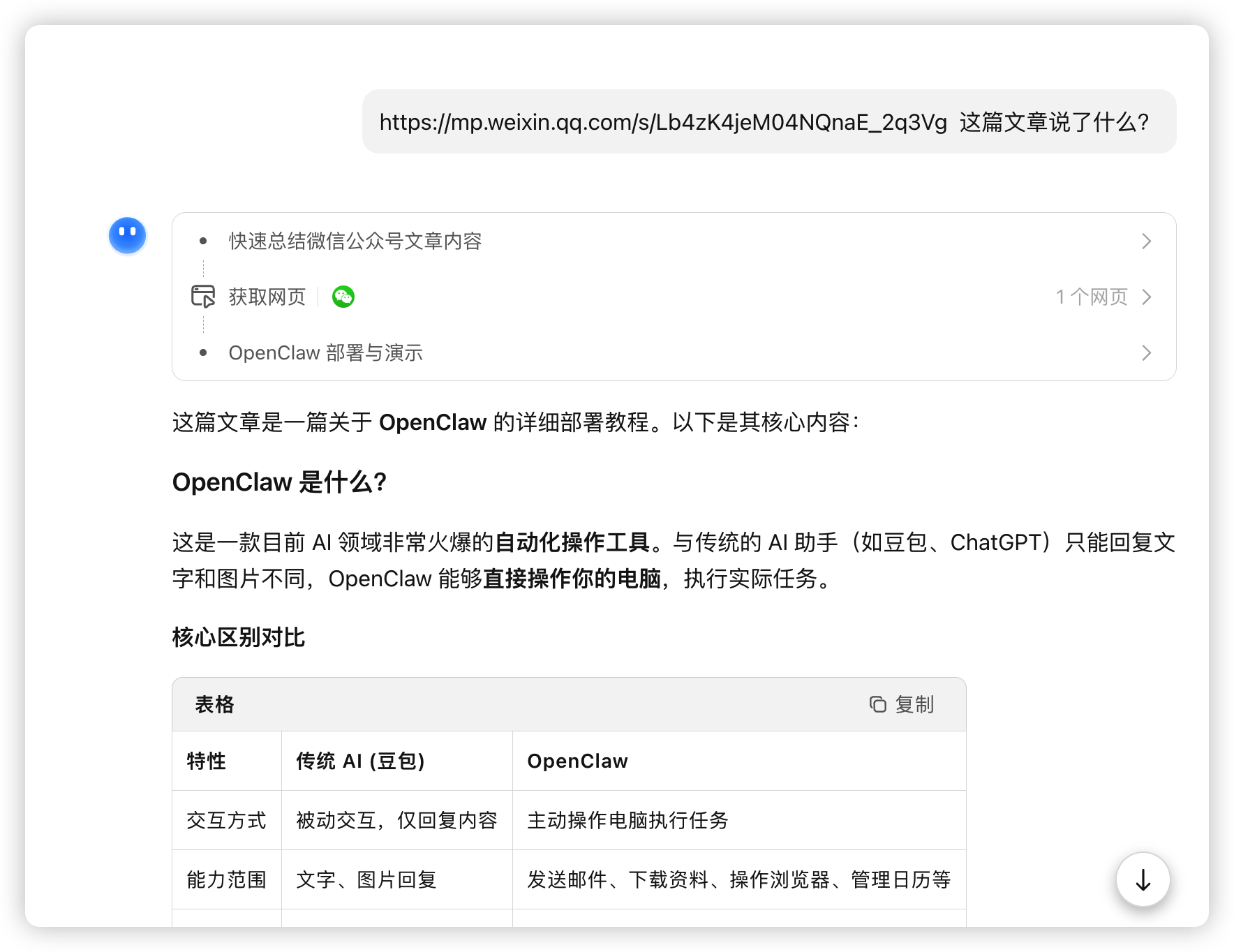Jump to bottom with down-arrow button
The width and height of the screenshot is (1234, 952).
tap(1143, 879)
